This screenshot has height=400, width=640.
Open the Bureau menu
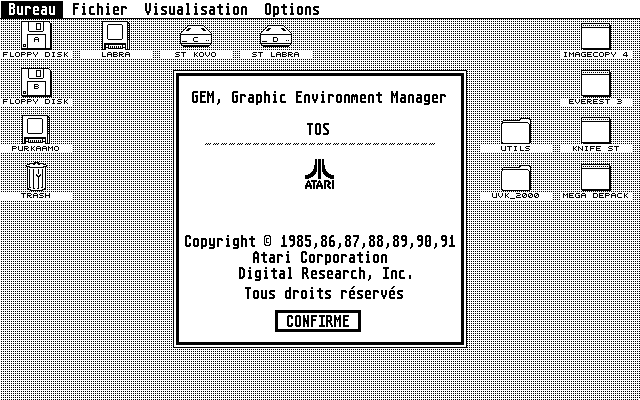[32, 9]
